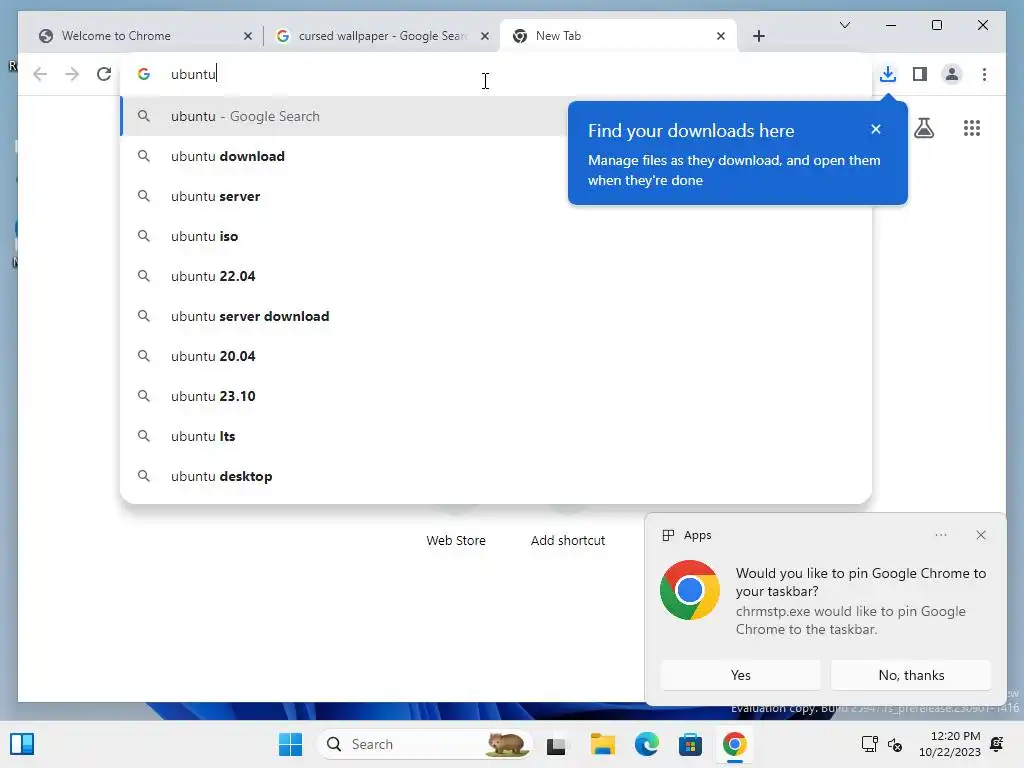Click the taskbar Search box
This screenshot has height=768, width=1024.
424,744
